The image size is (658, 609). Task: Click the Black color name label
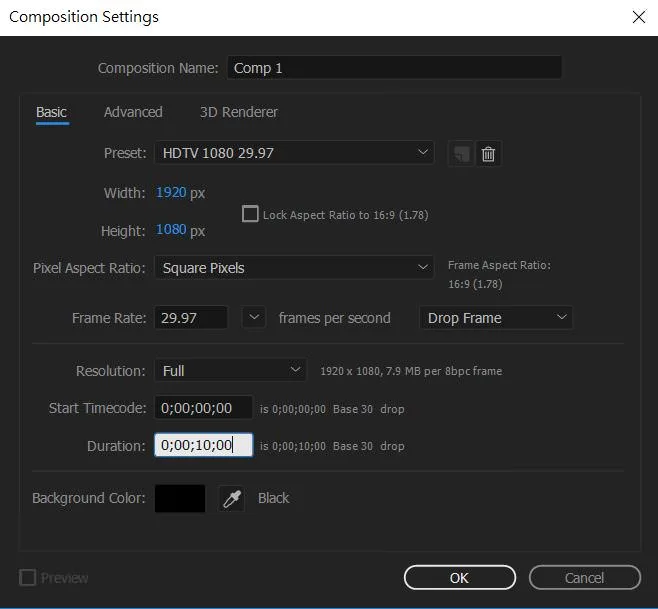tap(273, 498)
